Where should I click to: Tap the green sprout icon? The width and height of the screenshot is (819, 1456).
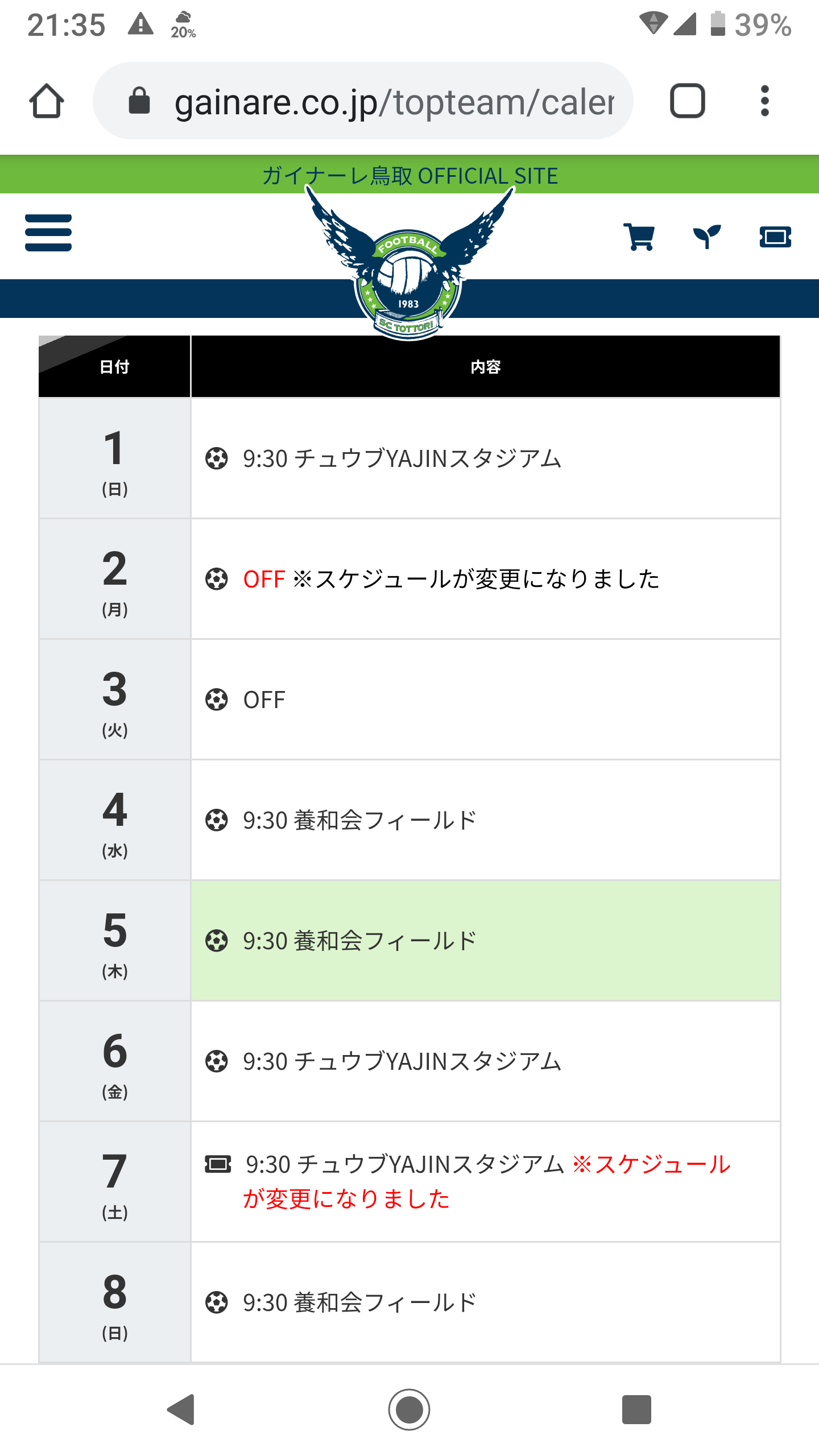point(707,237)
